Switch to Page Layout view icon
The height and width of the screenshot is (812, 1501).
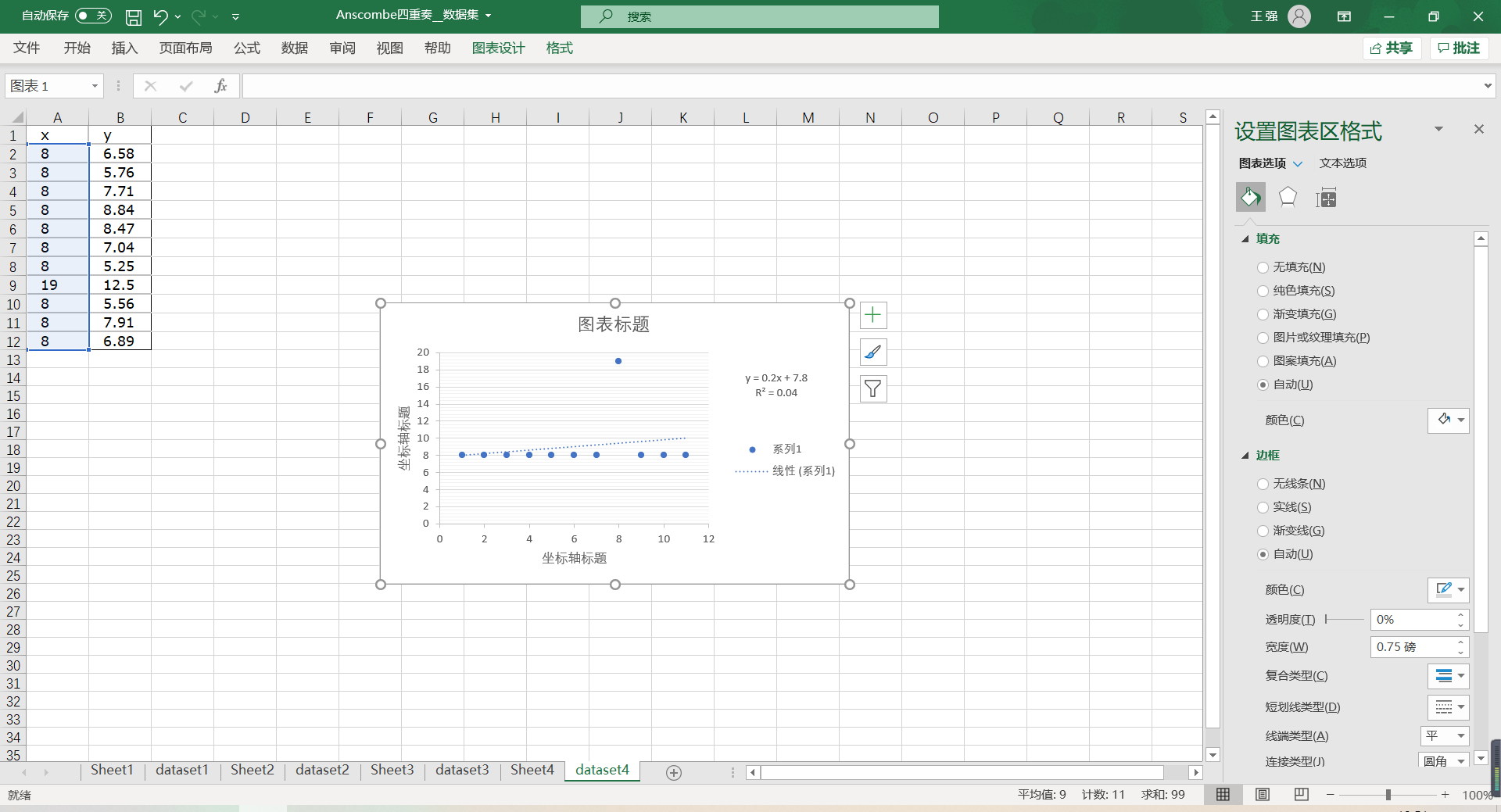[x=1263, y=794]
